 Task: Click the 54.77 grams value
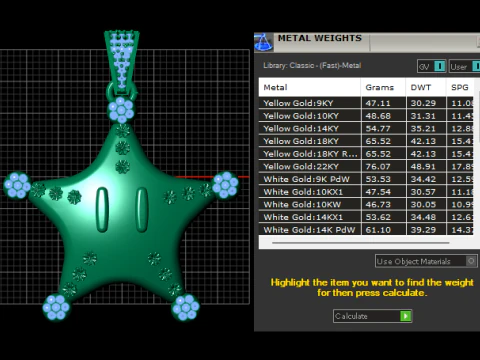(378, 128)
